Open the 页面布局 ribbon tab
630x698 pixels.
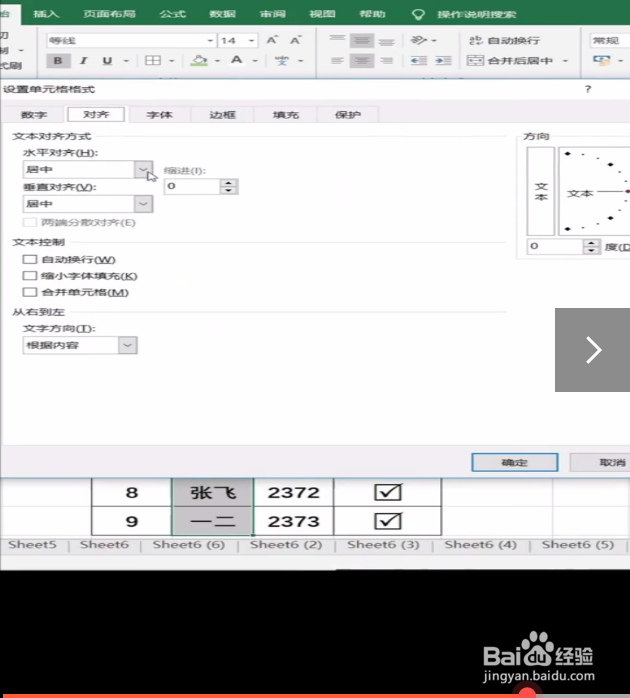click(109, 14)
